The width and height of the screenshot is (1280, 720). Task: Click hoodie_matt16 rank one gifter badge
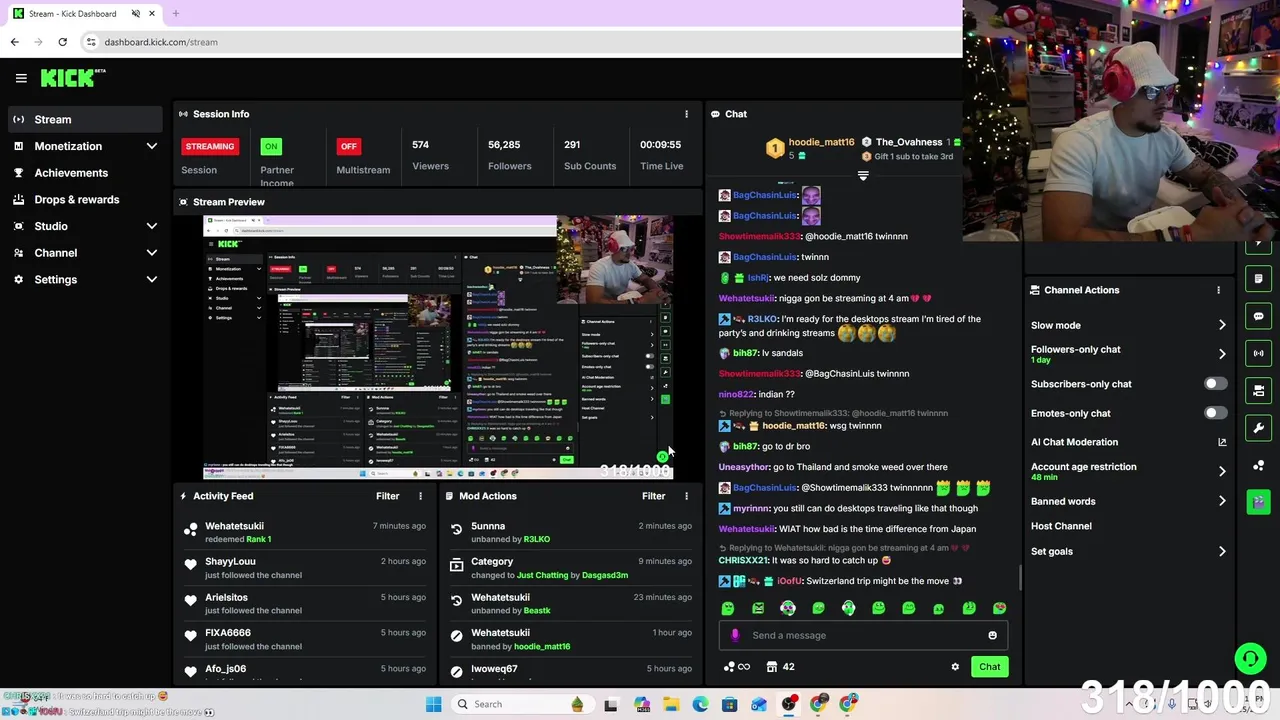775,148
